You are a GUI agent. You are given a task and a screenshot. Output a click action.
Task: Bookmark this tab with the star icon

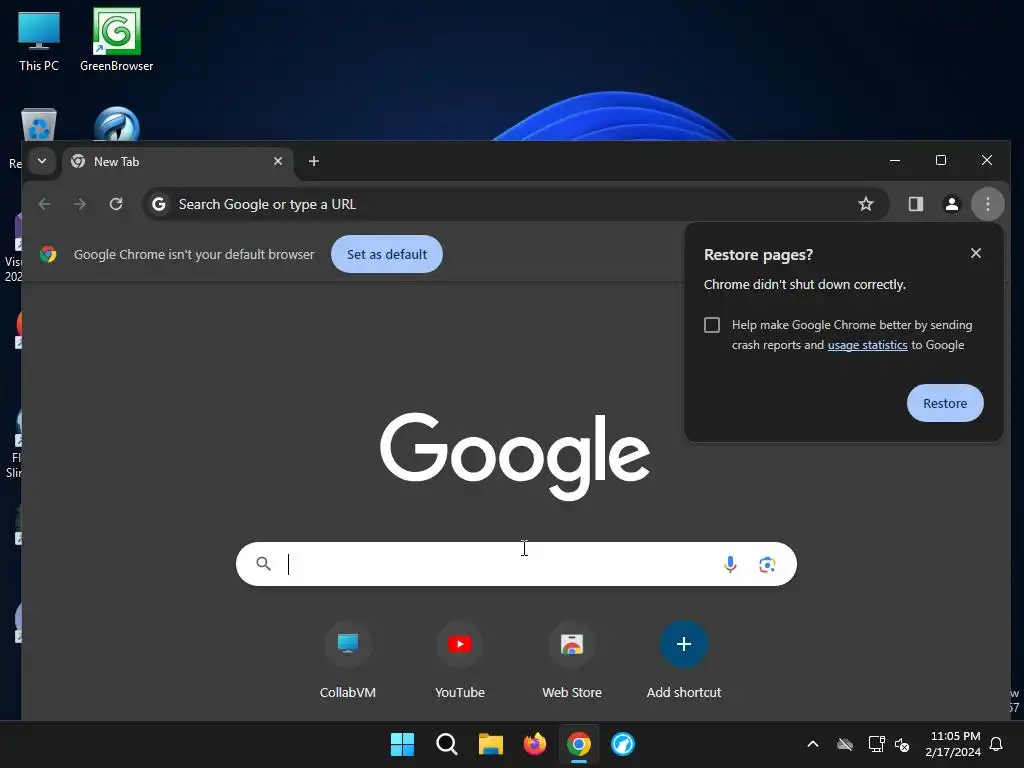pos(865,204)
